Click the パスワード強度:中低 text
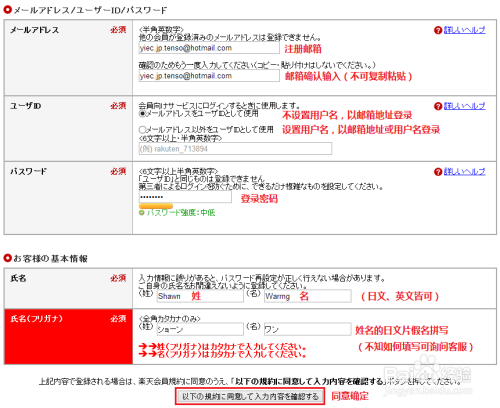Image resolution: width=500 pixels, height=408 pixels. click(181, 213)
